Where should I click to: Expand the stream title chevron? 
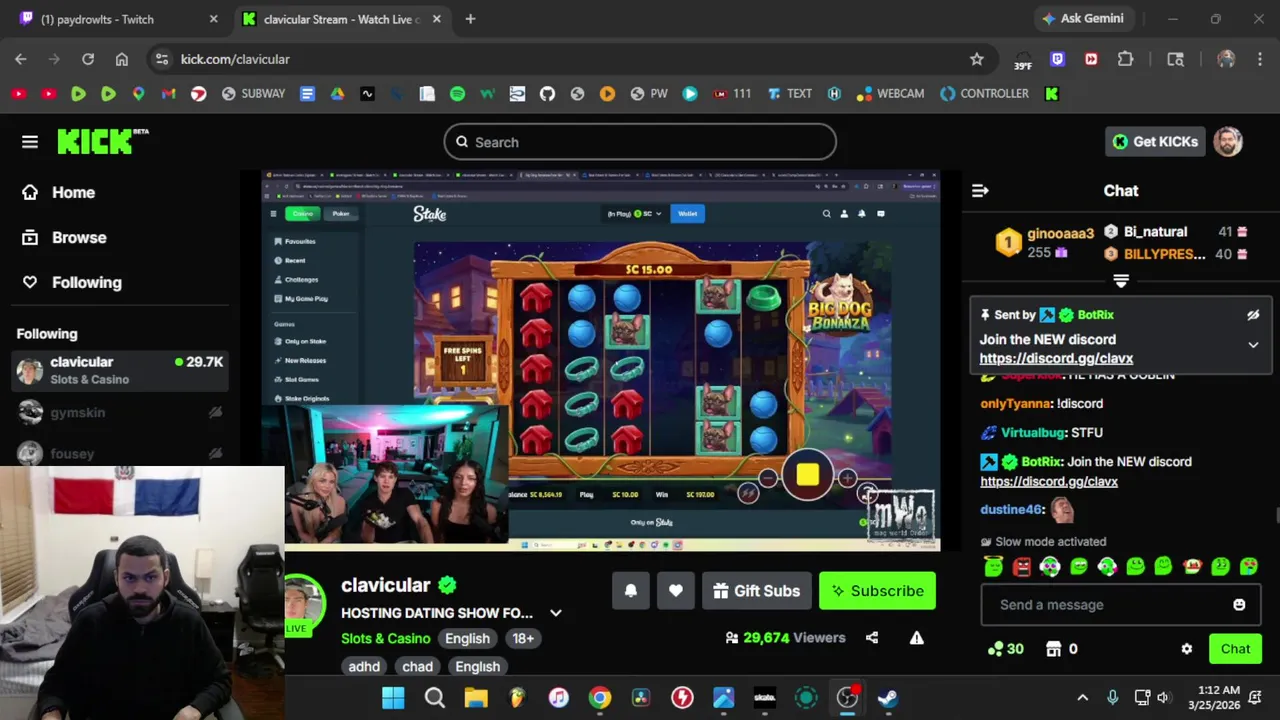coord(556,613)
